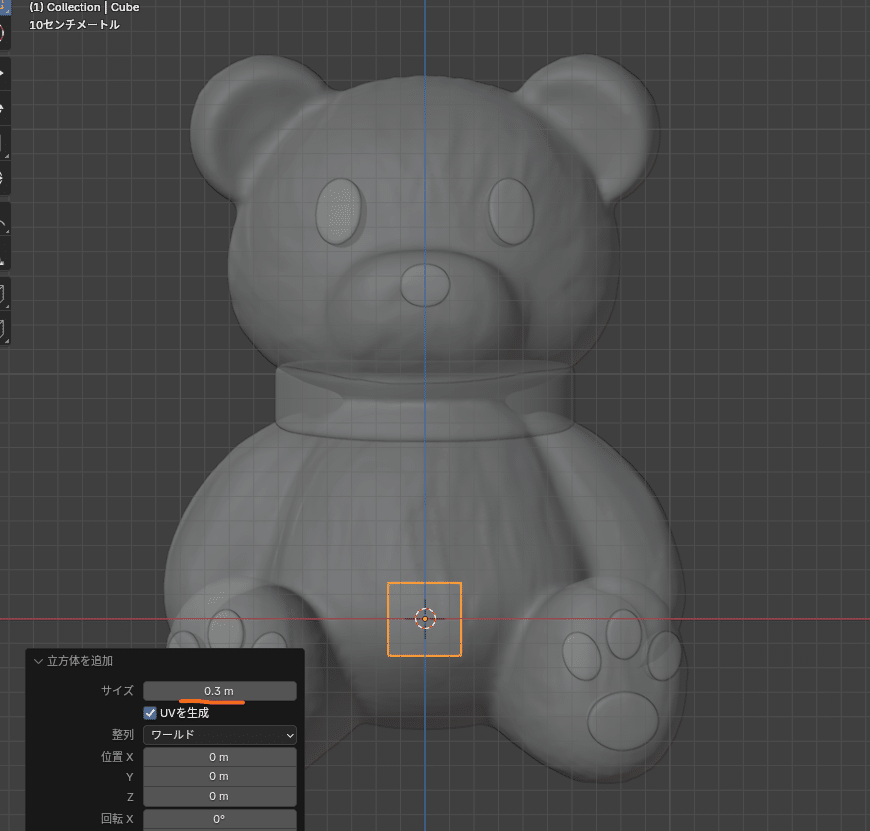The image size is (870, 831).
Task: Click the 回転 X field showing 0°
Action: (220, 819)
